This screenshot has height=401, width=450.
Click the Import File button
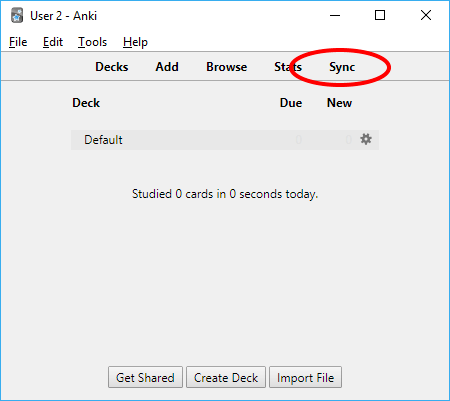click(x=305, y=377)
